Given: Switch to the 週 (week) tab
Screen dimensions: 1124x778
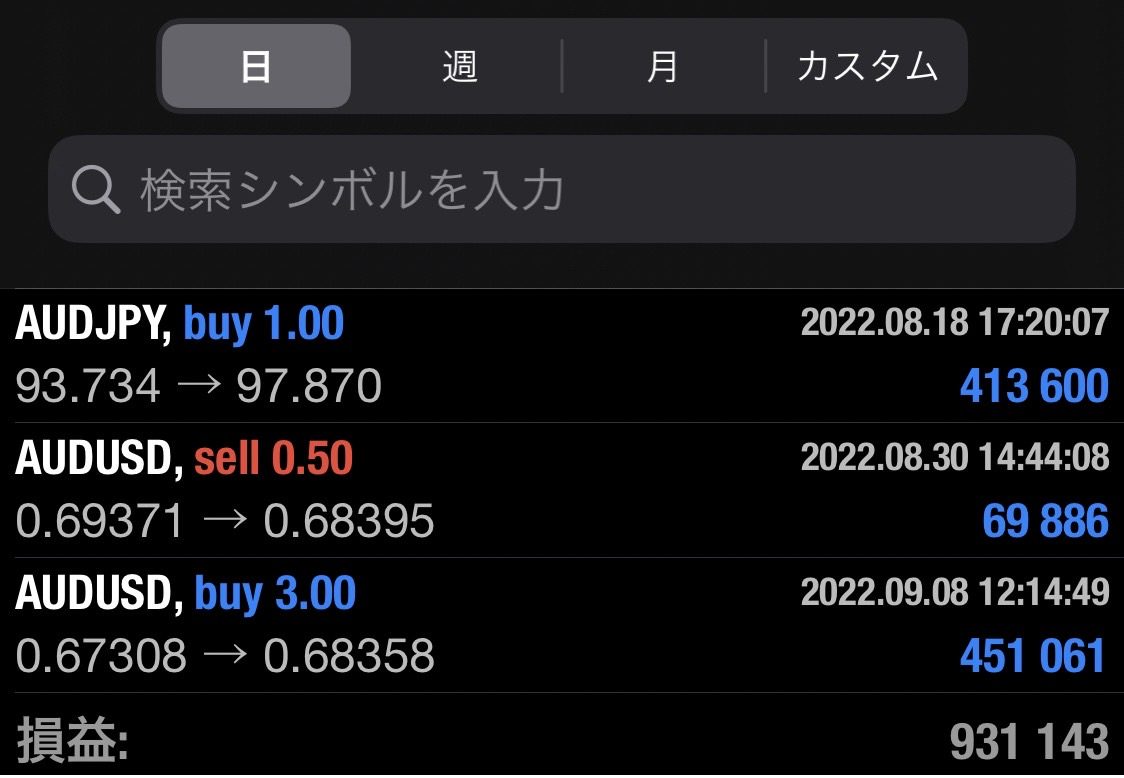Looking at the screenshot, I should (x=459, y=67).
